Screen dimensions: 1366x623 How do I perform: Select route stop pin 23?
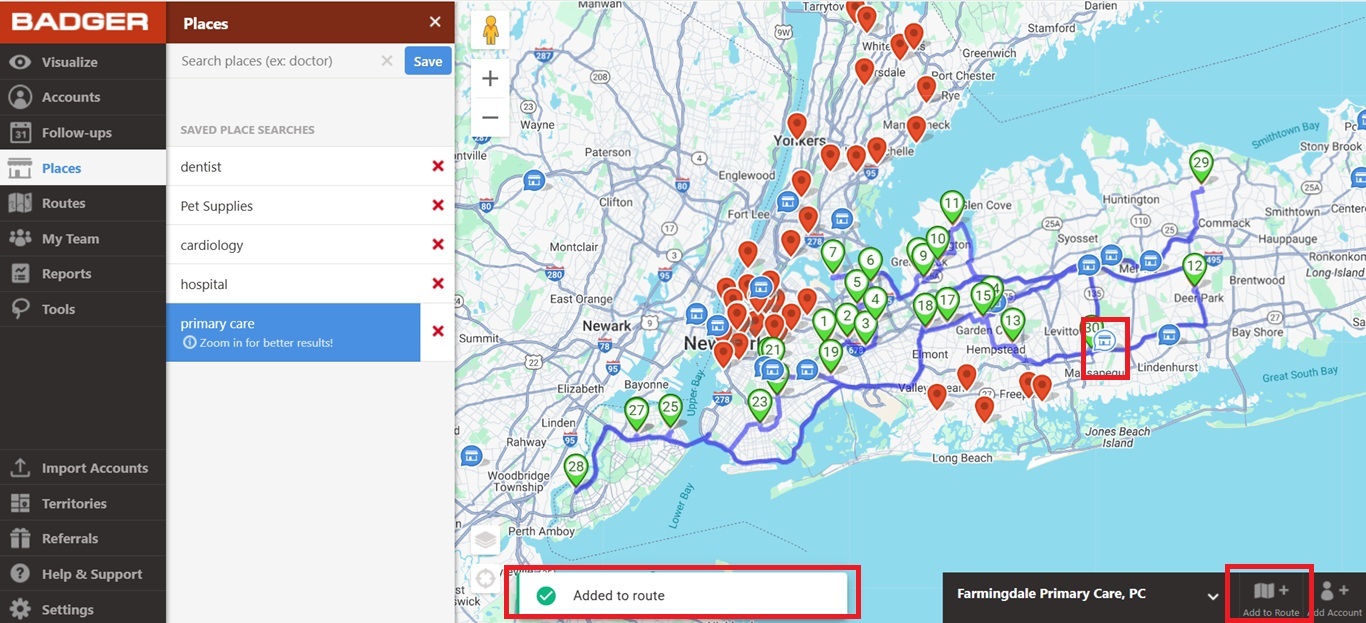click(760, 406)
